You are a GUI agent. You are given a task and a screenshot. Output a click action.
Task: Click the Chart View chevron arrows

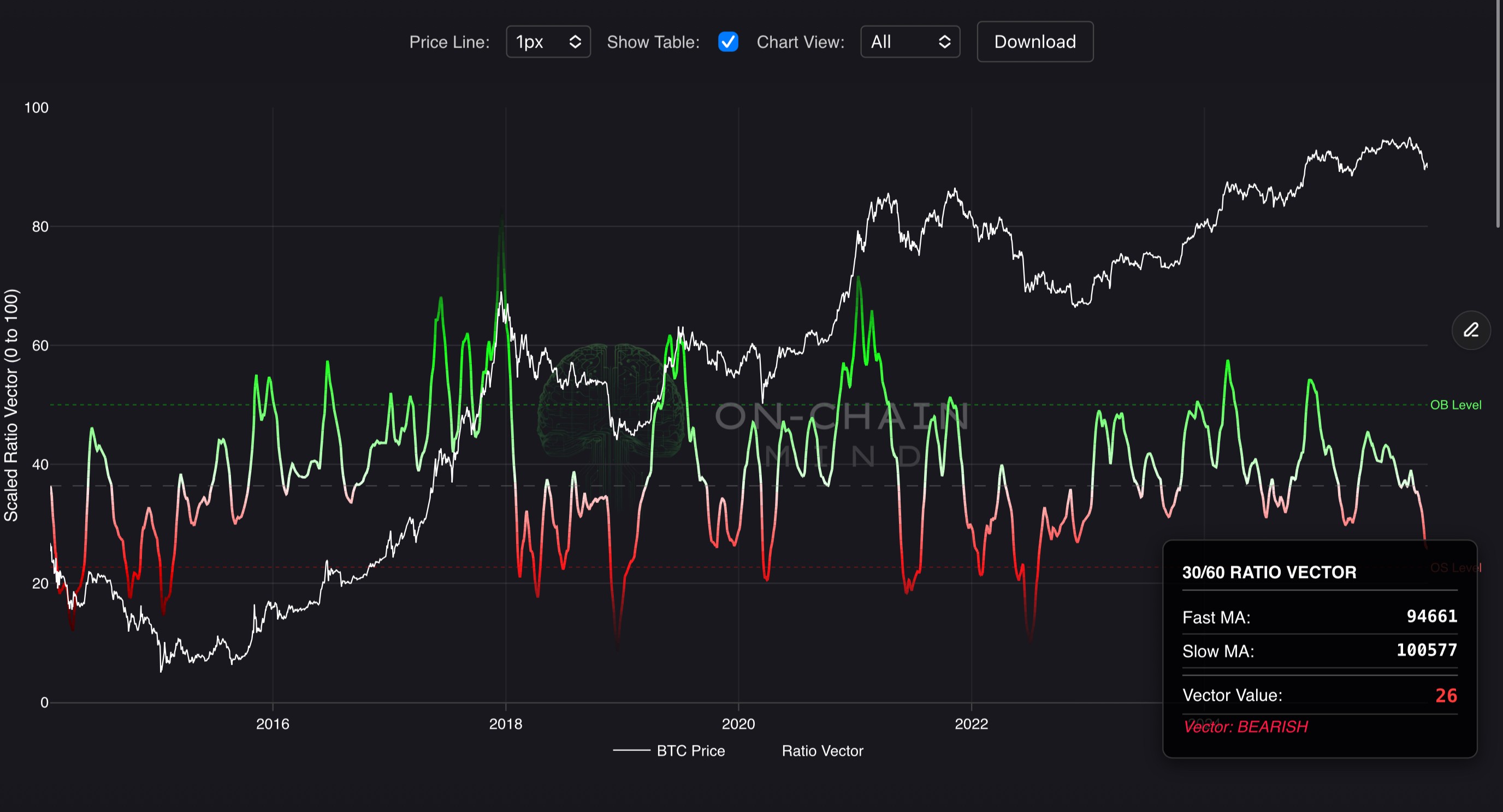[x=944, y=42]
